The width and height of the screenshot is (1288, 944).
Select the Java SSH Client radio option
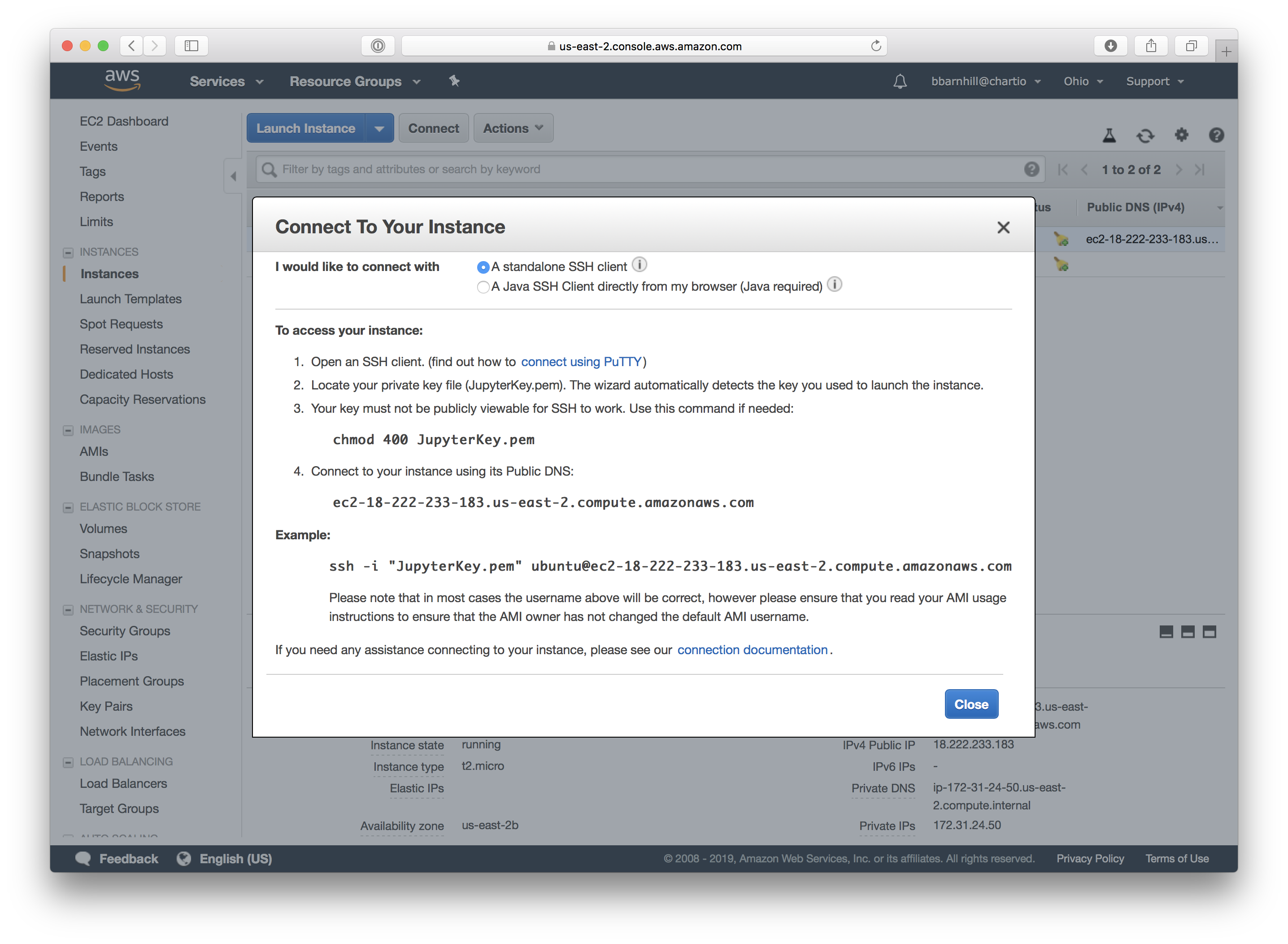tap(483, 287)
